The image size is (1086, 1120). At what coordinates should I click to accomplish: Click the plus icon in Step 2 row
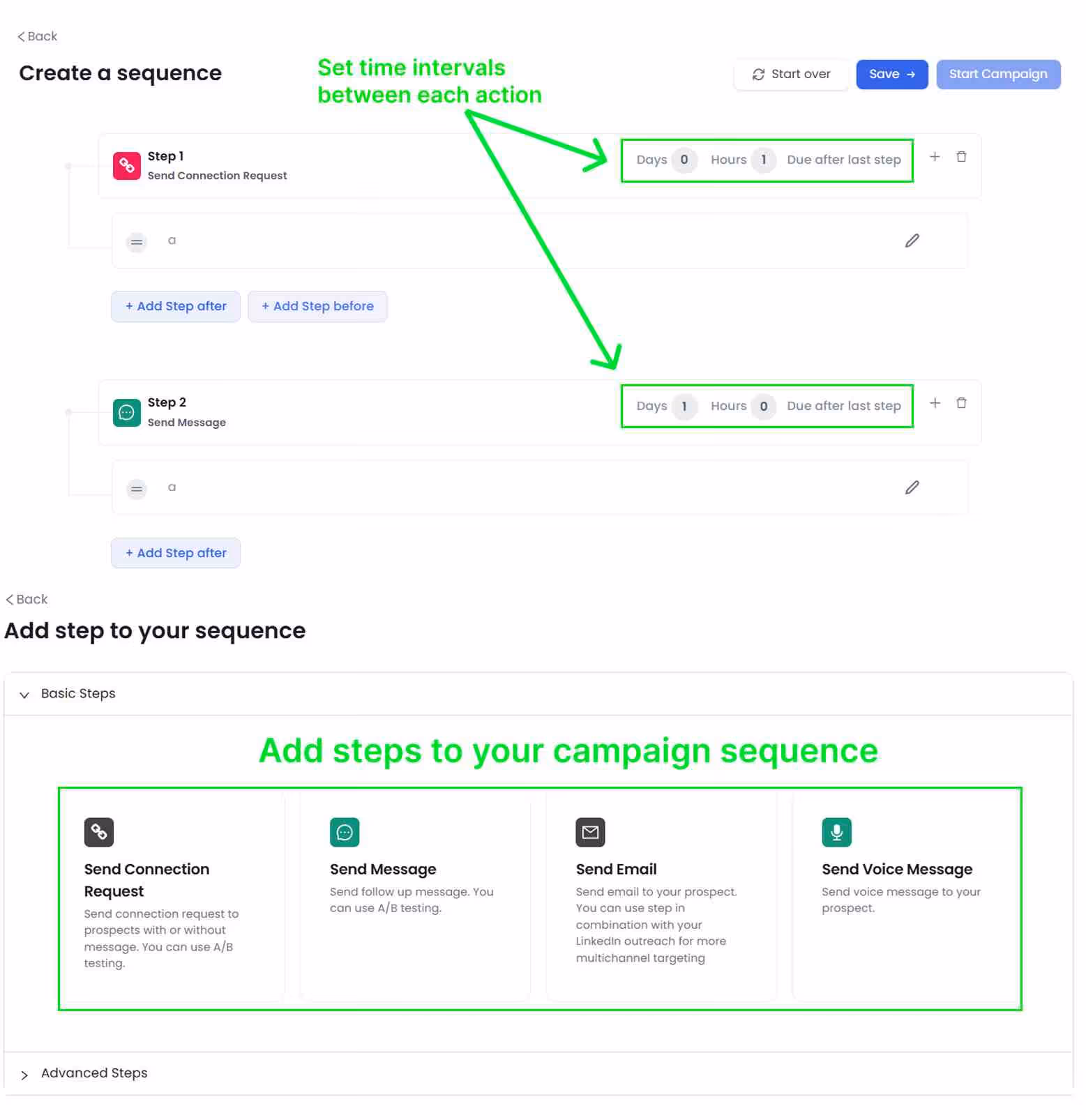point(935,403)
